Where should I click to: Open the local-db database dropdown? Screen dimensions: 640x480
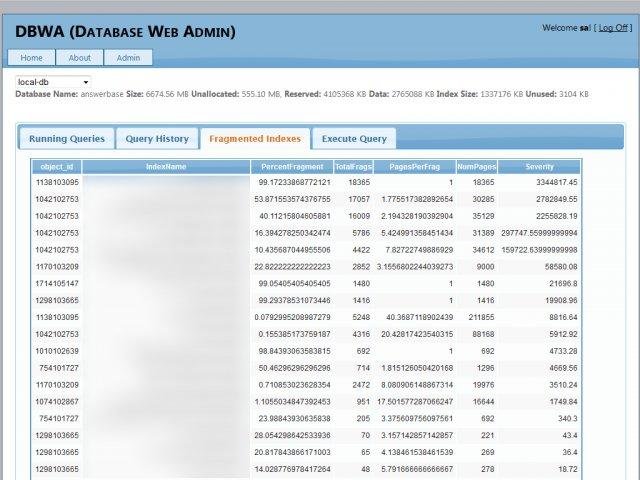[54, 81]
